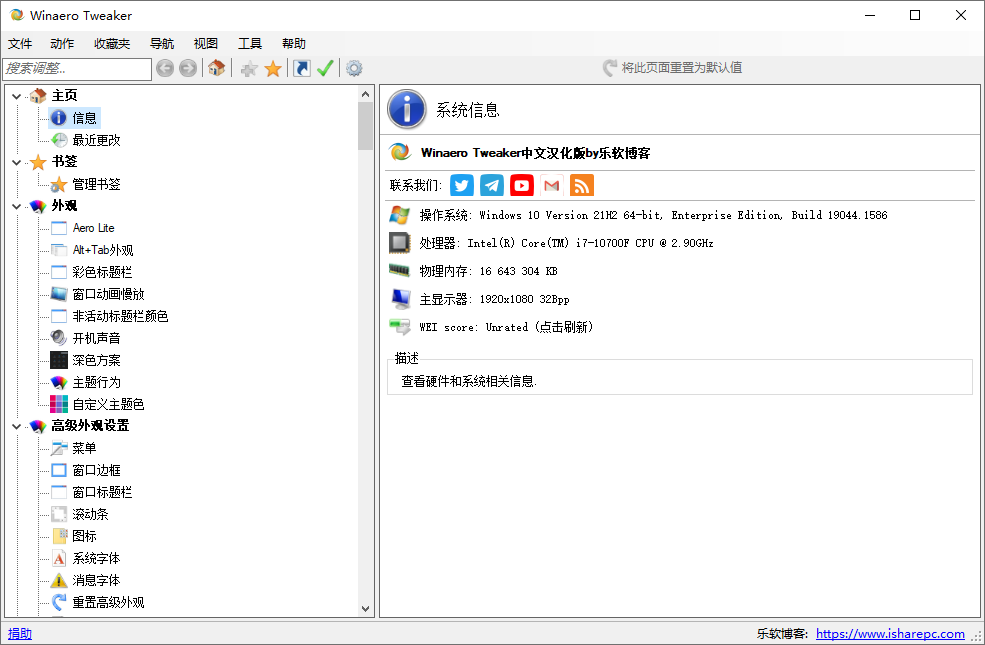Screen dimensions: 985x645
Task: Open the YouTube contact icon
Action: coord(522,185)
